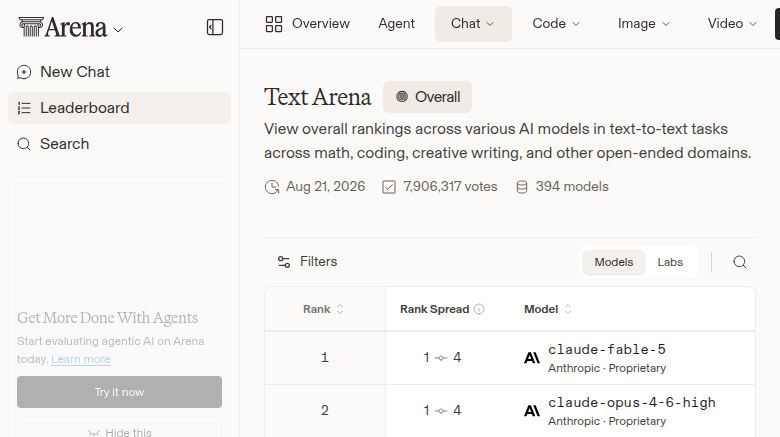Expand the Arena dropdown chevron

pos(118,30)
